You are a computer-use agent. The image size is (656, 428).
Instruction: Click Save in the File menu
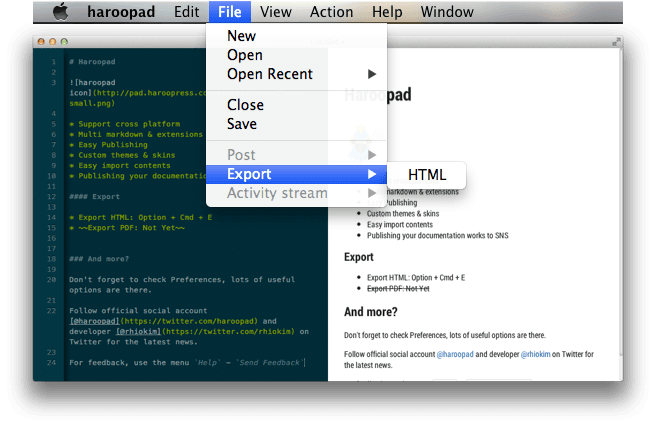pos(242,124)
